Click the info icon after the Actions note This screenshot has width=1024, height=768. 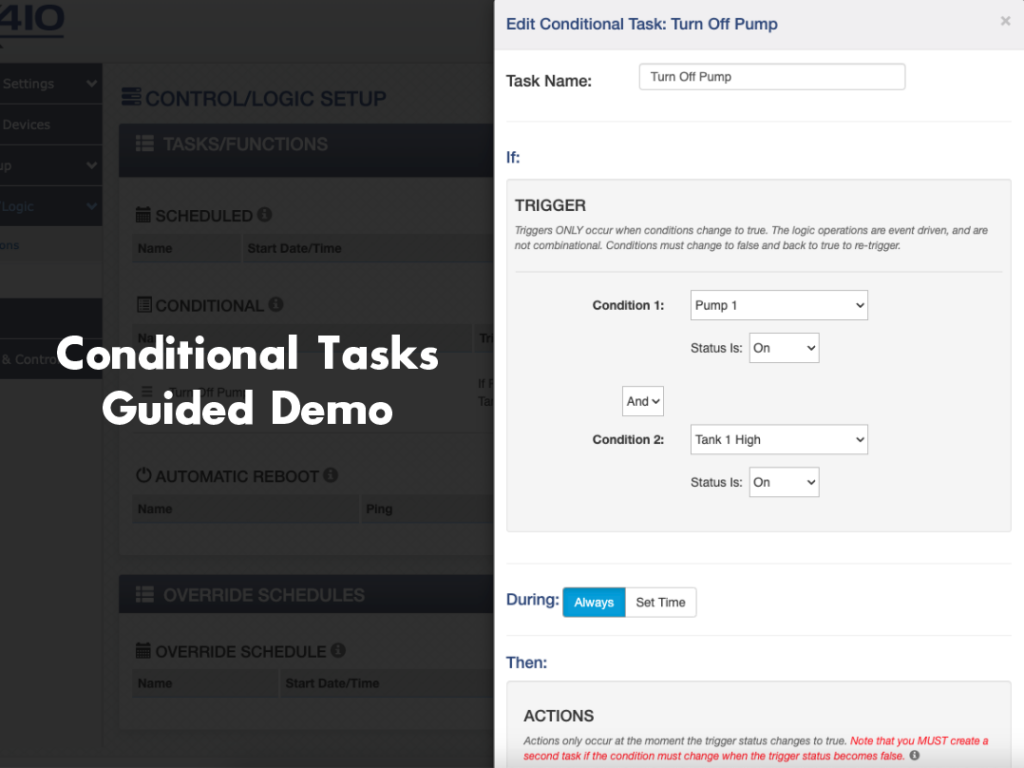point(915,756)
